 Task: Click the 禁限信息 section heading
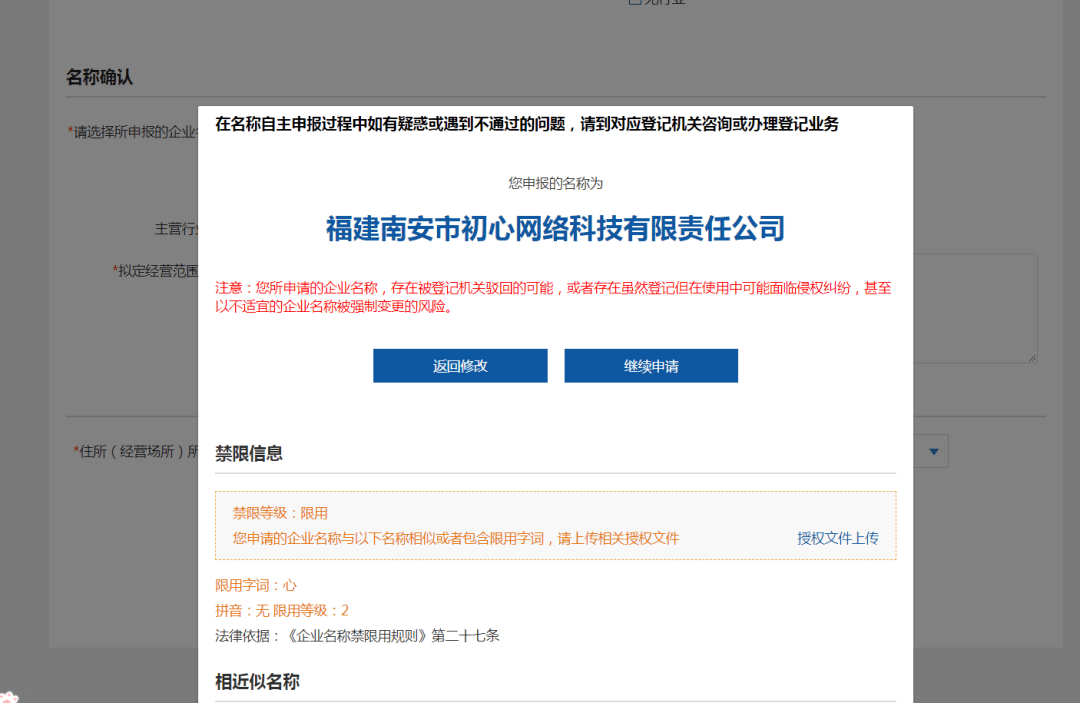[x=249, y=454]
